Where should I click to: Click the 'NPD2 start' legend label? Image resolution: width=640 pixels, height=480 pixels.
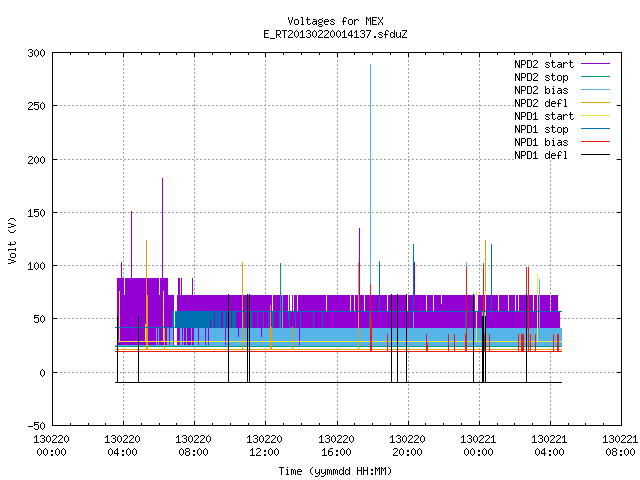544,64
